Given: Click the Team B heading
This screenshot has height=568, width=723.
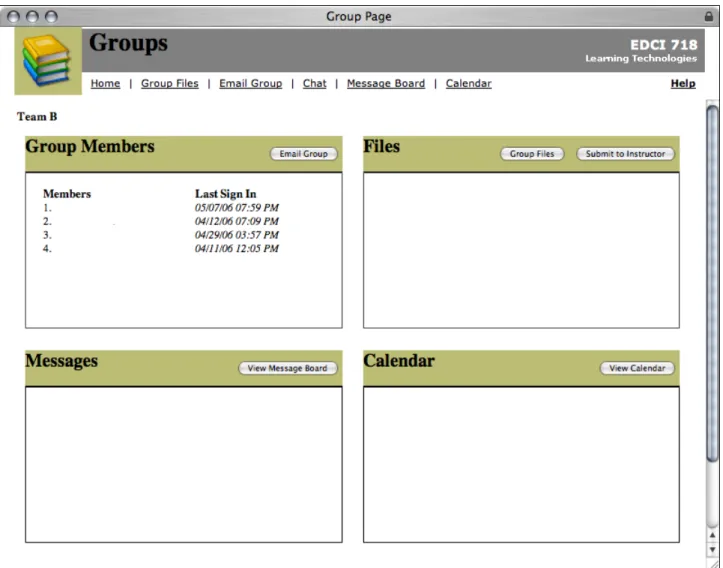Looking at the screenshot, I should point(37,117).
